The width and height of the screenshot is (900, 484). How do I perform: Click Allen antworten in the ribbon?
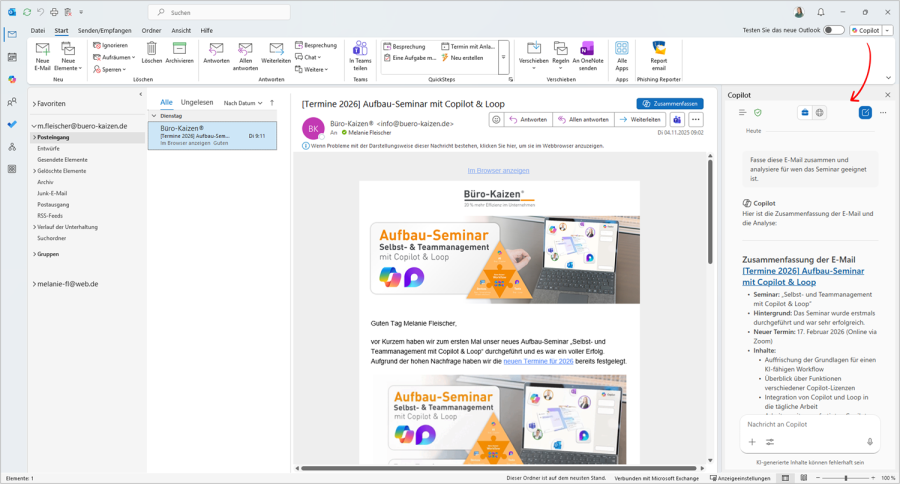click(x=245, y=56)
